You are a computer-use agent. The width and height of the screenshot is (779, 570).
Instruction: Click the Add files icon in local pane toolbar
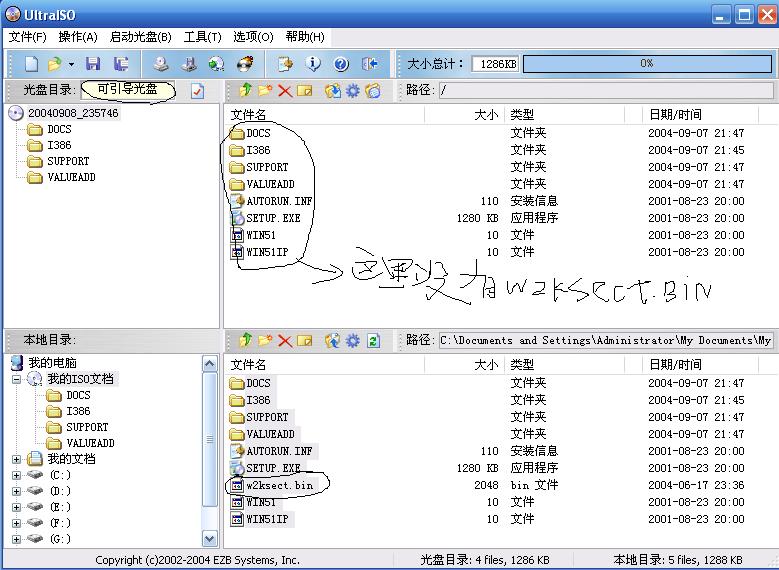click(x=333, y=340)
